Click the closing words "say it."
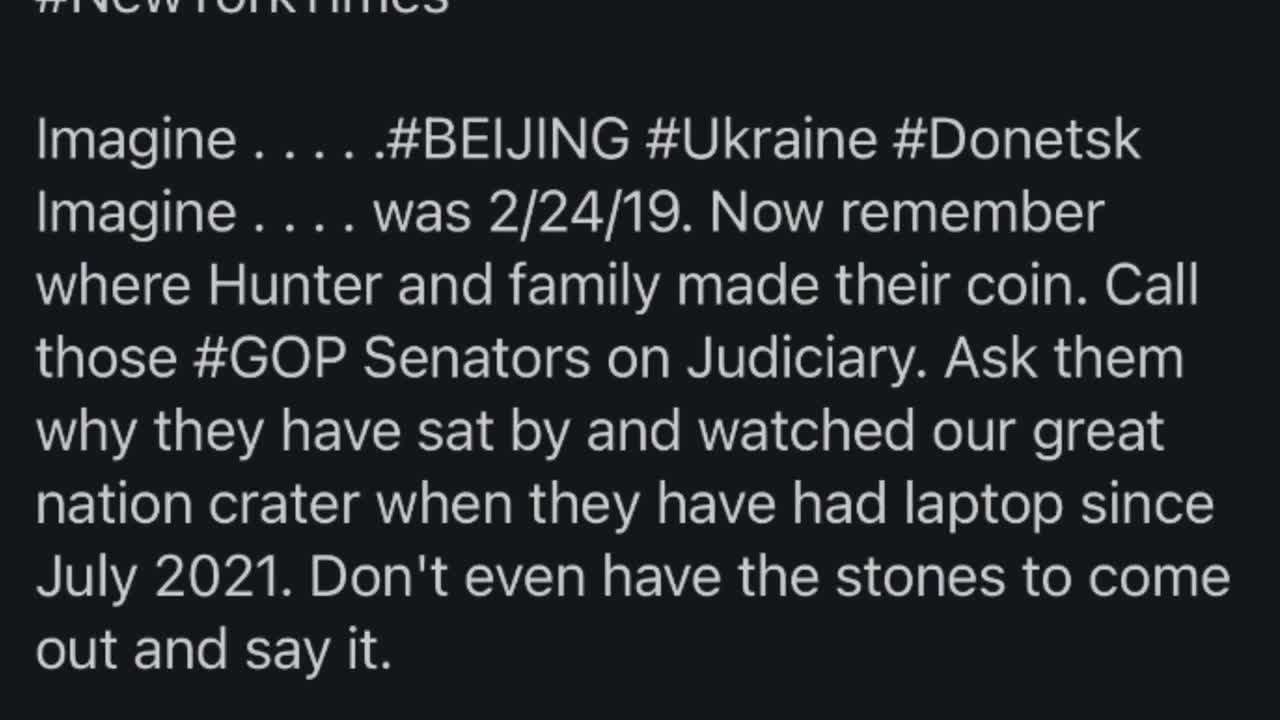This screenshot has width=1280, height=720. (x=318, y=652)
